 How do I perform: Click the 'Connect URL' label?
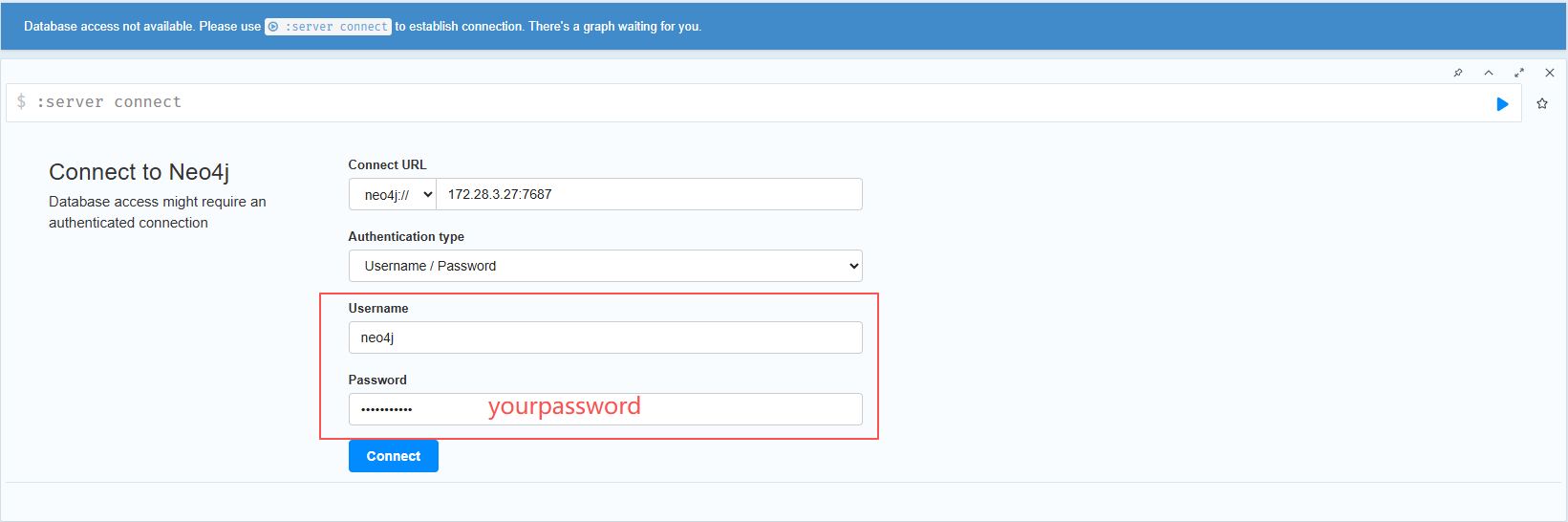[x=387, y=164]
